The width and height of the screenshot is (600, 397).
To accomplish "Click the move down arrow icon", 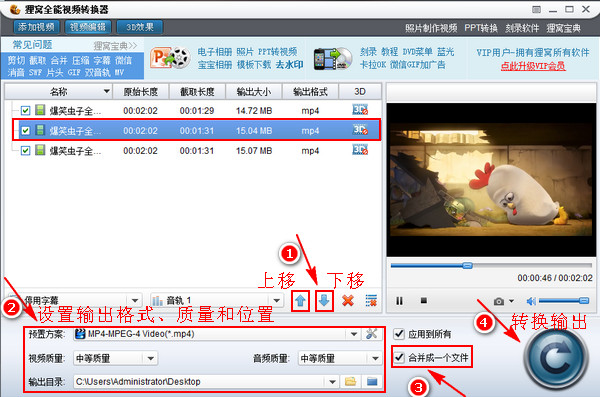I will tap(324, 301).
